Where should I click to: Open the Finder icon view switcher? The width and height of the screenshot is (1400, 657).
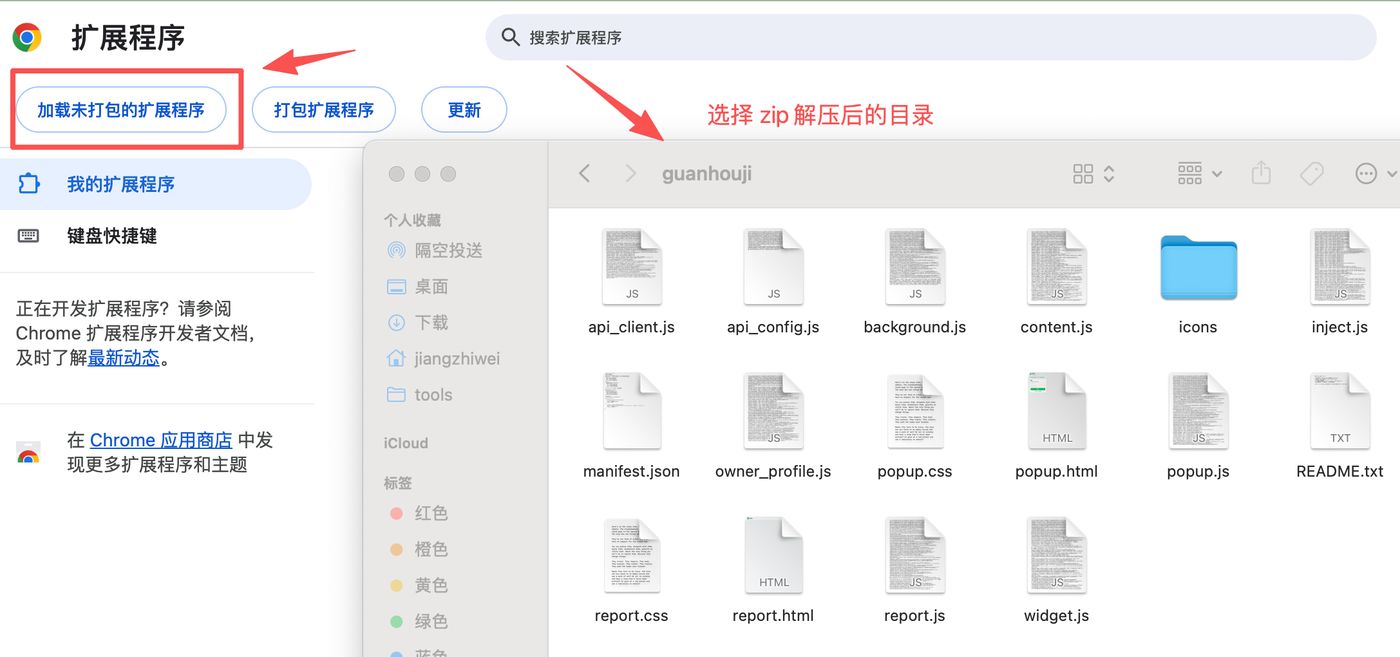[x=1093, y=174]
